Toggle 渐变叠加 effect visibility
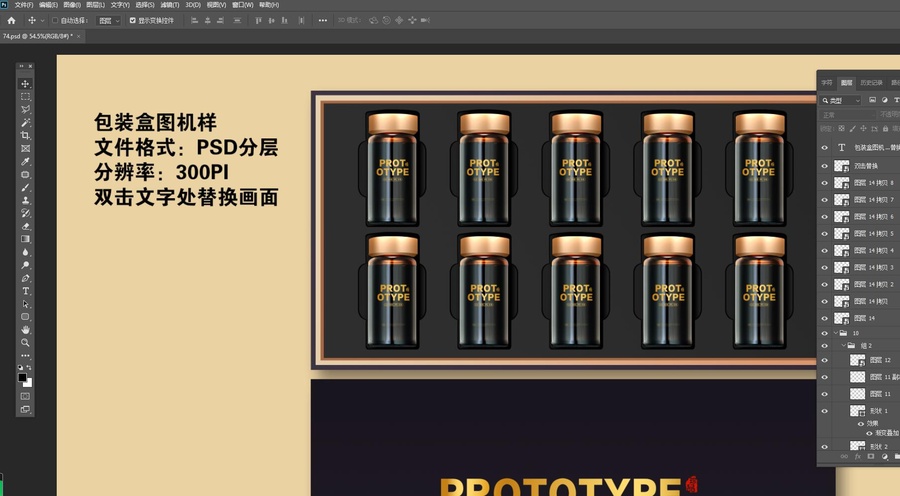This screenshot has height=496, width=900. [869, 433]
